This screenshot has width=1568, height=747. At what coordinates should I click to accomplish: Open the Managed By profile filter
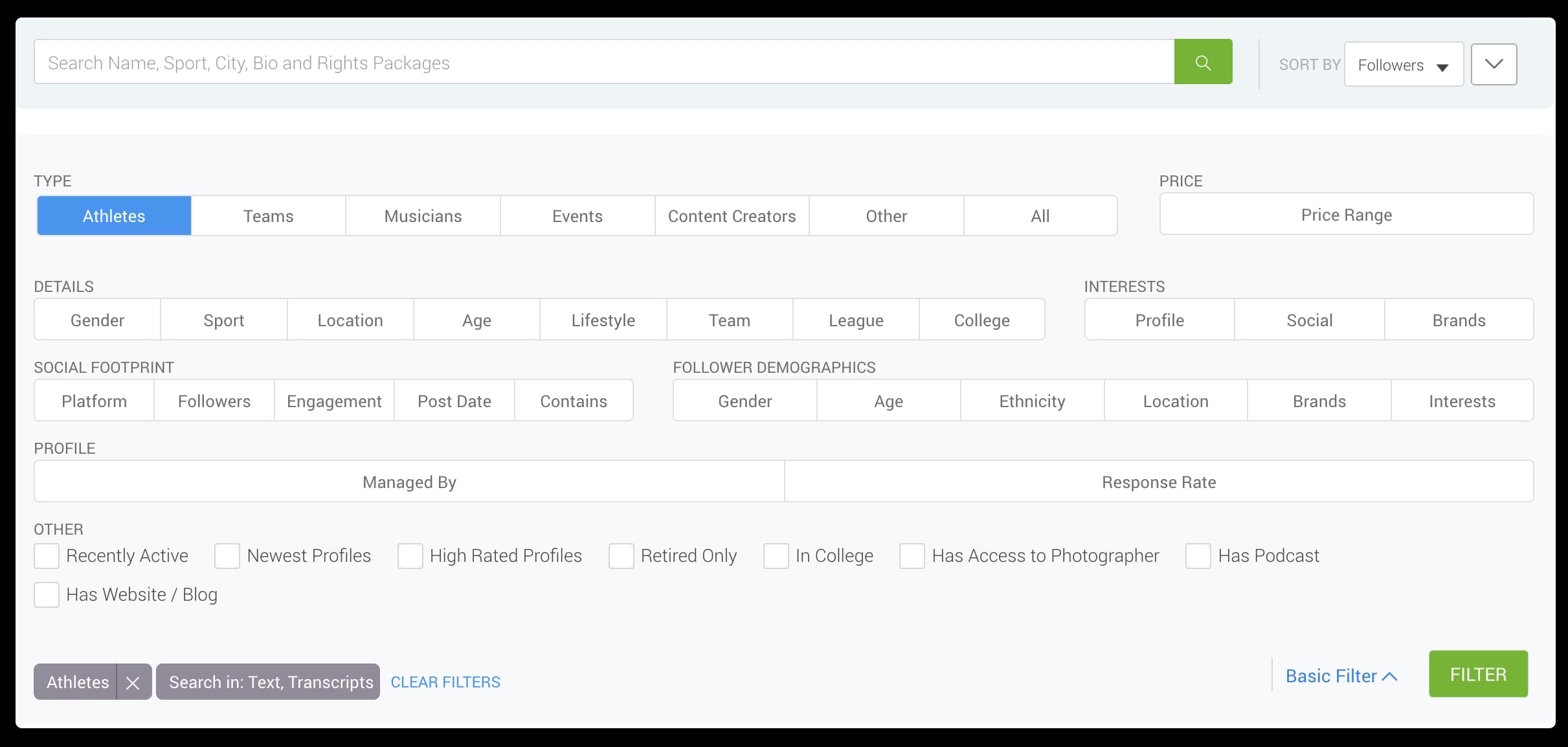pyautogui.click(x=409, y=481)
